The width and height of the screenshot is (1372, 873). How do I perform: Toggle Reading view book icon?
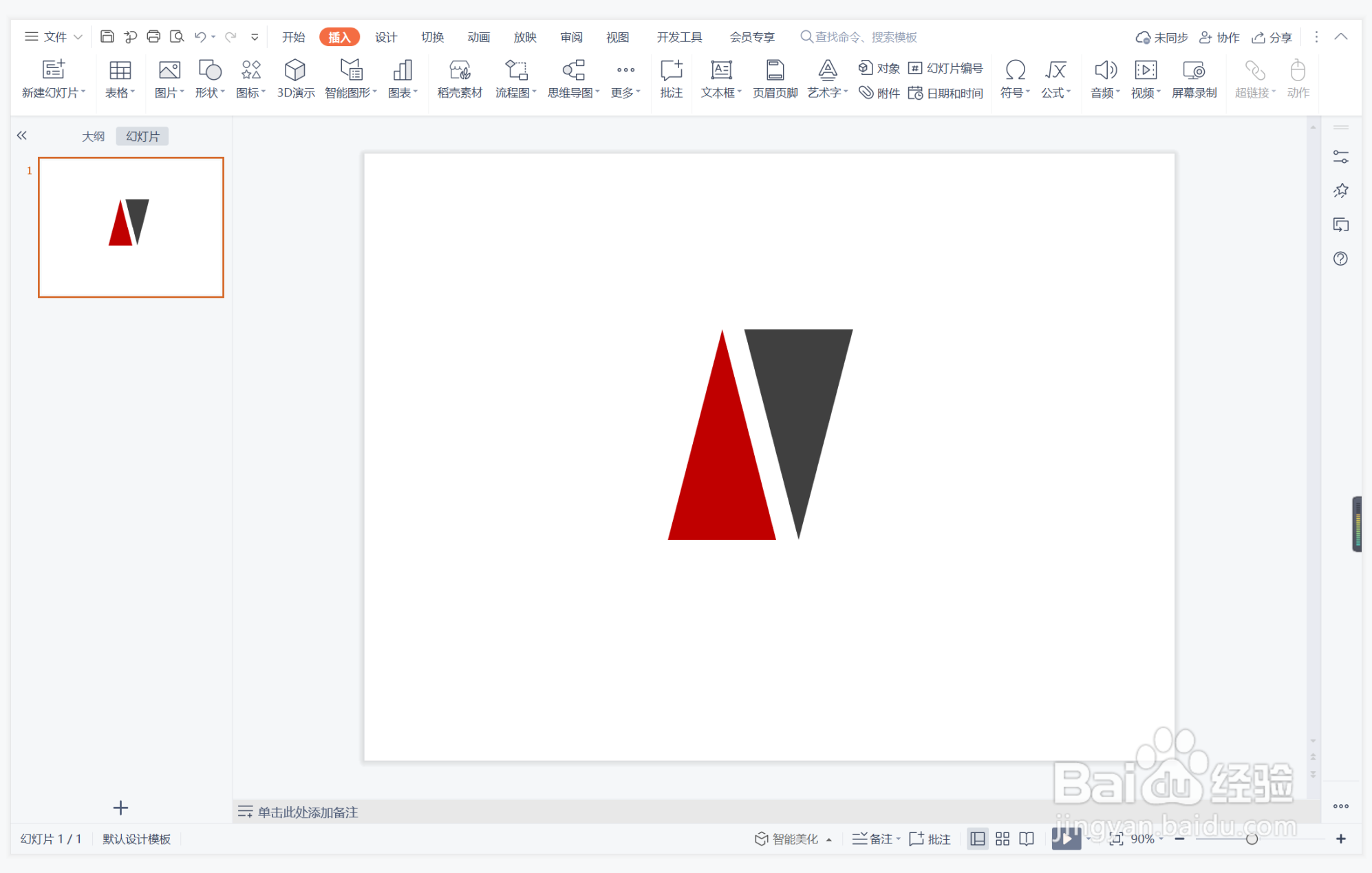coord(1027,839)
